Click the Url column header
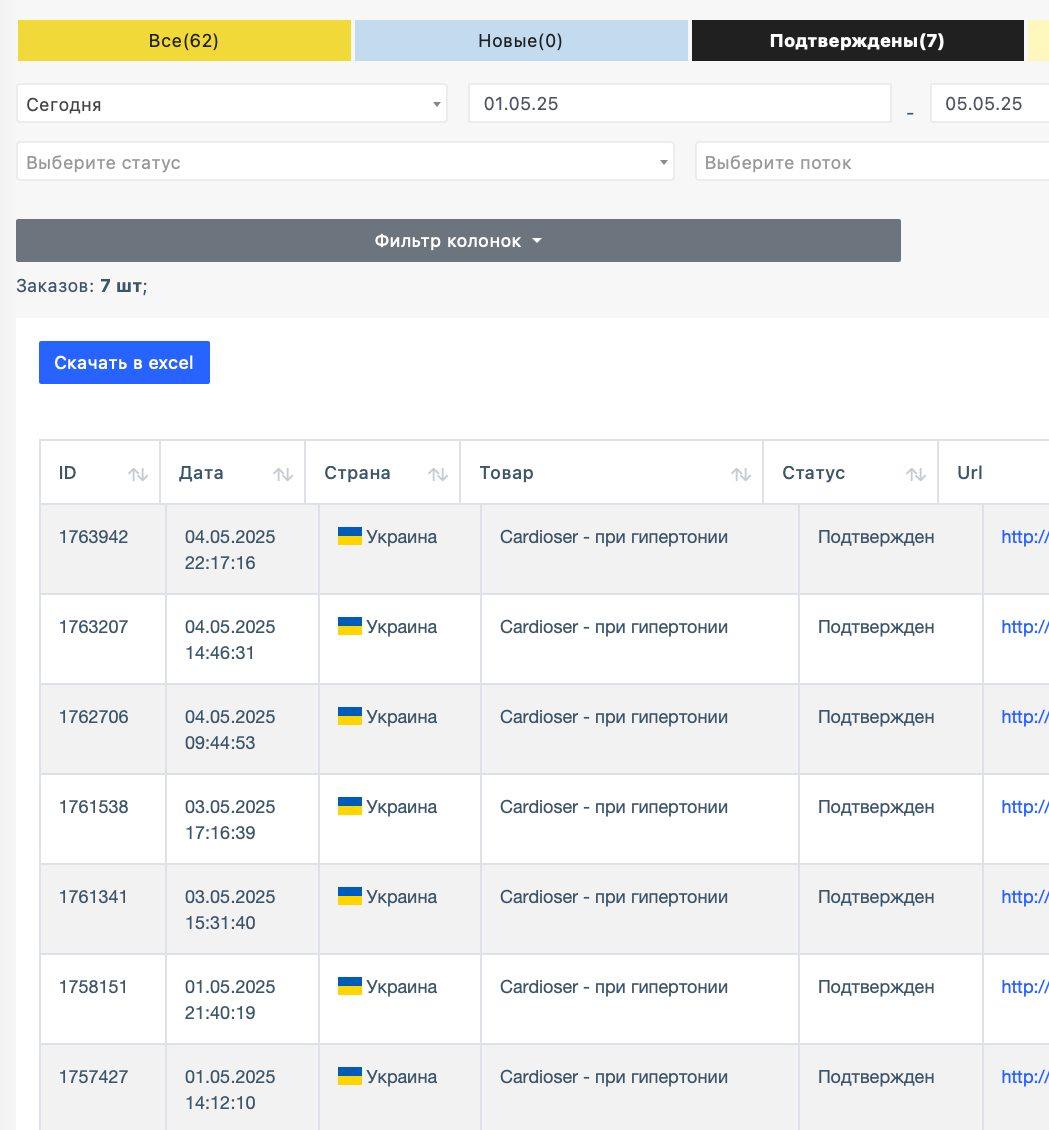This screenshot has width=1049, height=1130. pyautogui.click(x=994, y=473)
